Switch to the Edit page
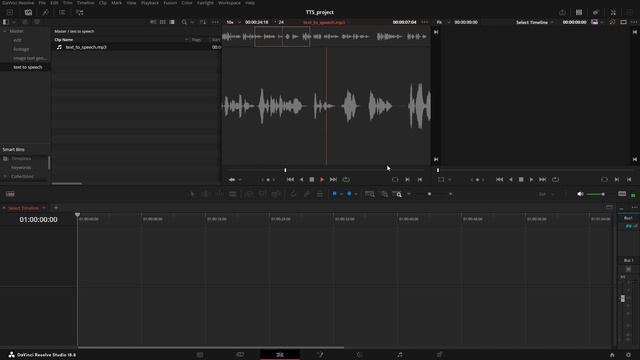 280,355
